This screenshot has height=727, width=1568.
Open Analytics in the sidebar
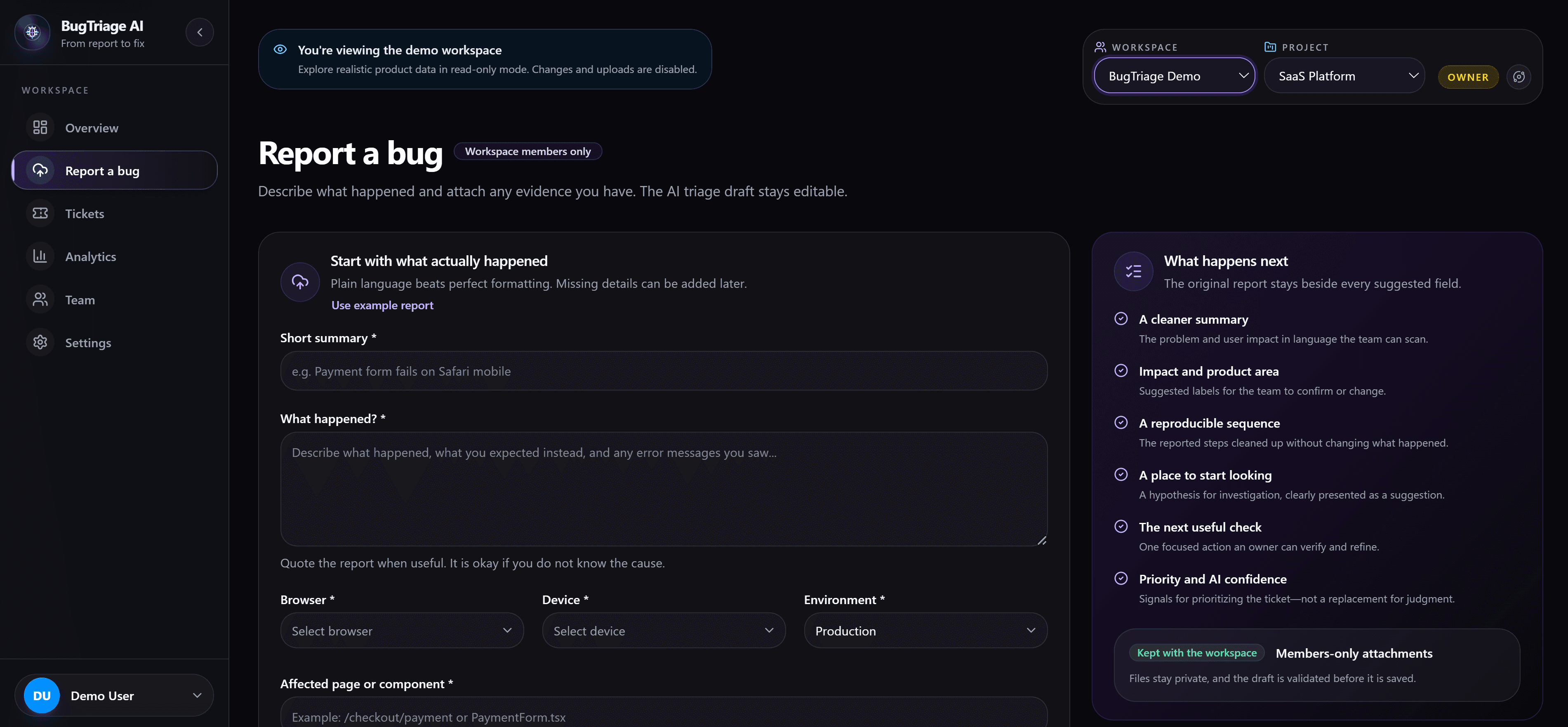pyautogui.click(x=114, y=256)
